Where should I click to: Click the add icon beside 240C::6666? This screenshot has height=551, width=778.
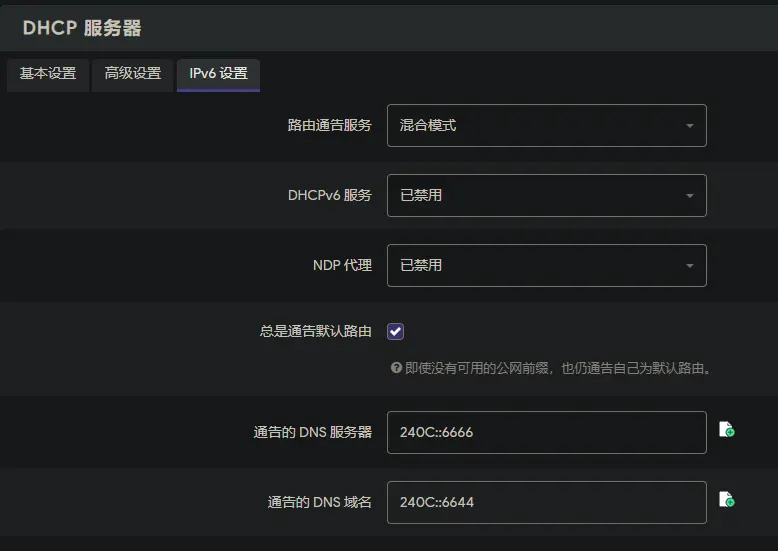point(727,430)
